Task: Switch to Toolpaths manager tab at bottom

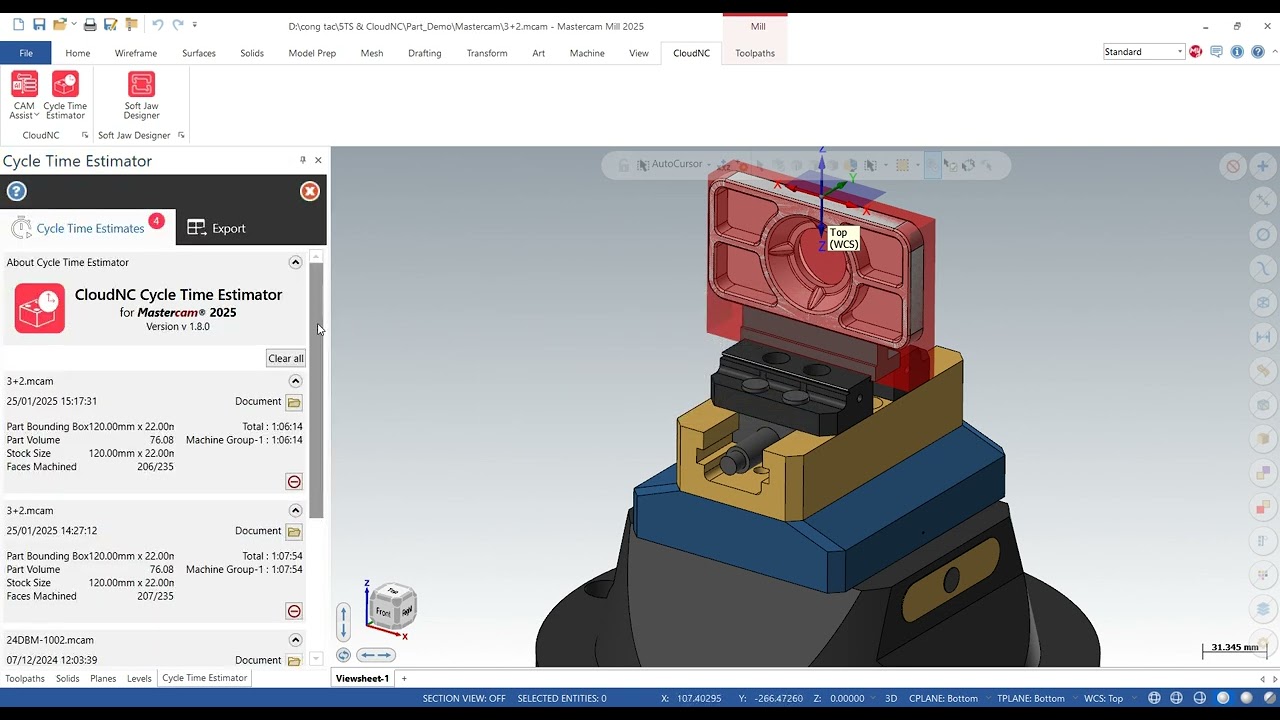Action: 25,678
